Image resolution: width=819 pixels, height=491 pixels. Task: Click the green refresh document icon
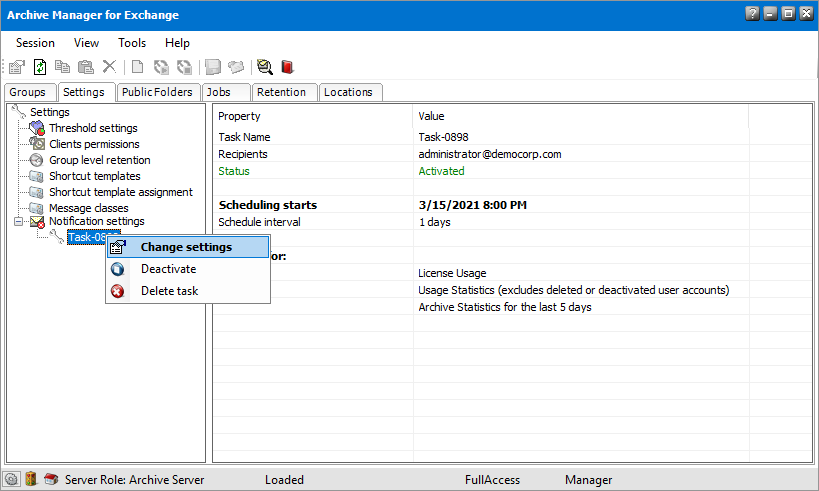point(40,67)
